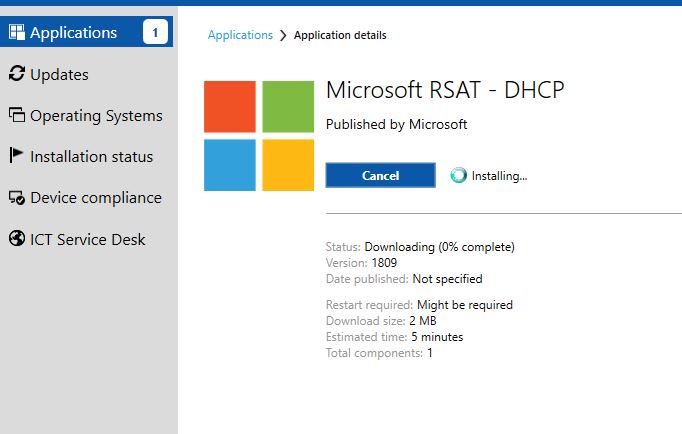This screenshot has width=682, height=434.
Task: Click the Operating Systems windows icon
Action: click(x=17, y=114)
